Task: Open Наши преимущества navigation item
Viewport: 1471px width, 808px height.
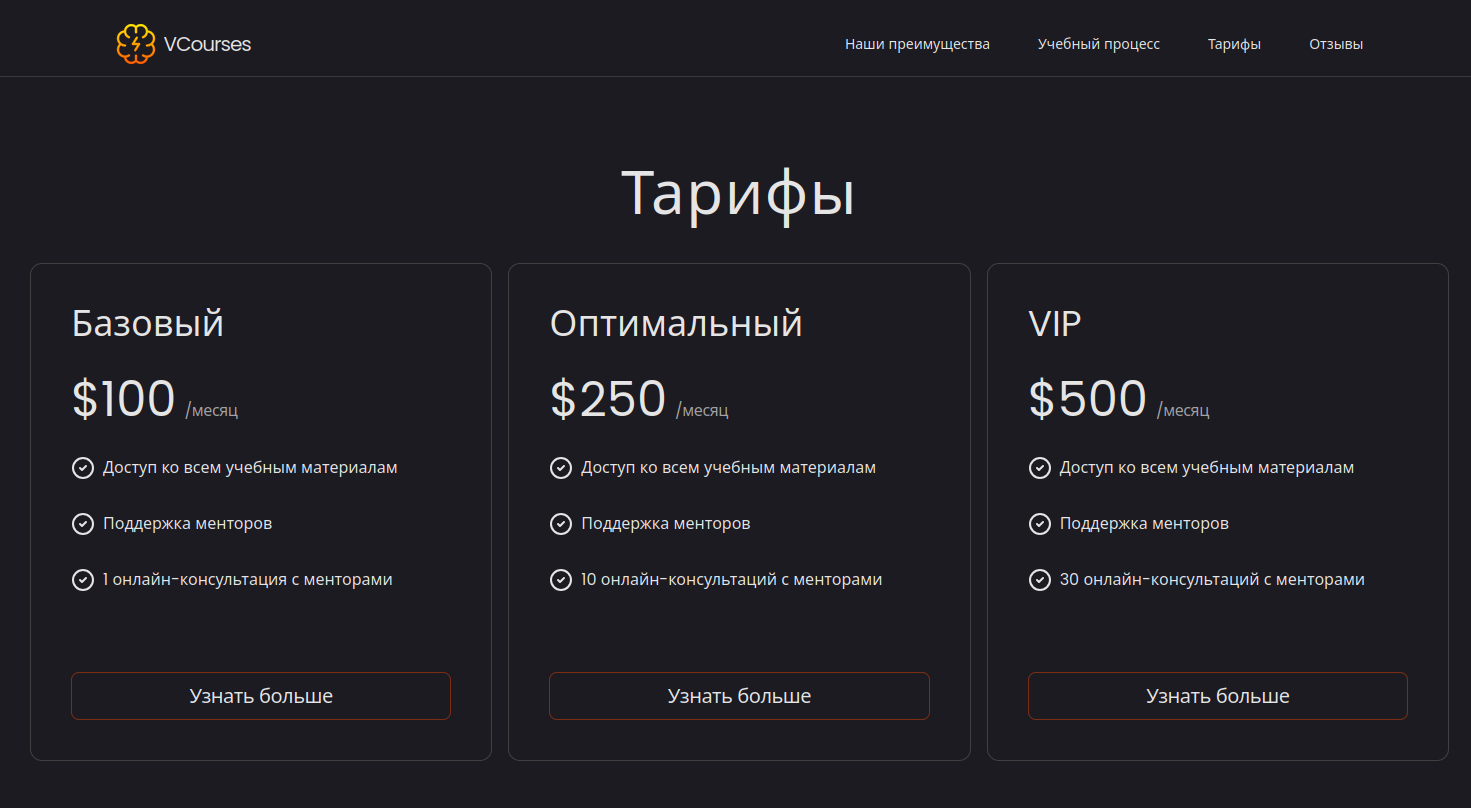Action: click(917, 44)
